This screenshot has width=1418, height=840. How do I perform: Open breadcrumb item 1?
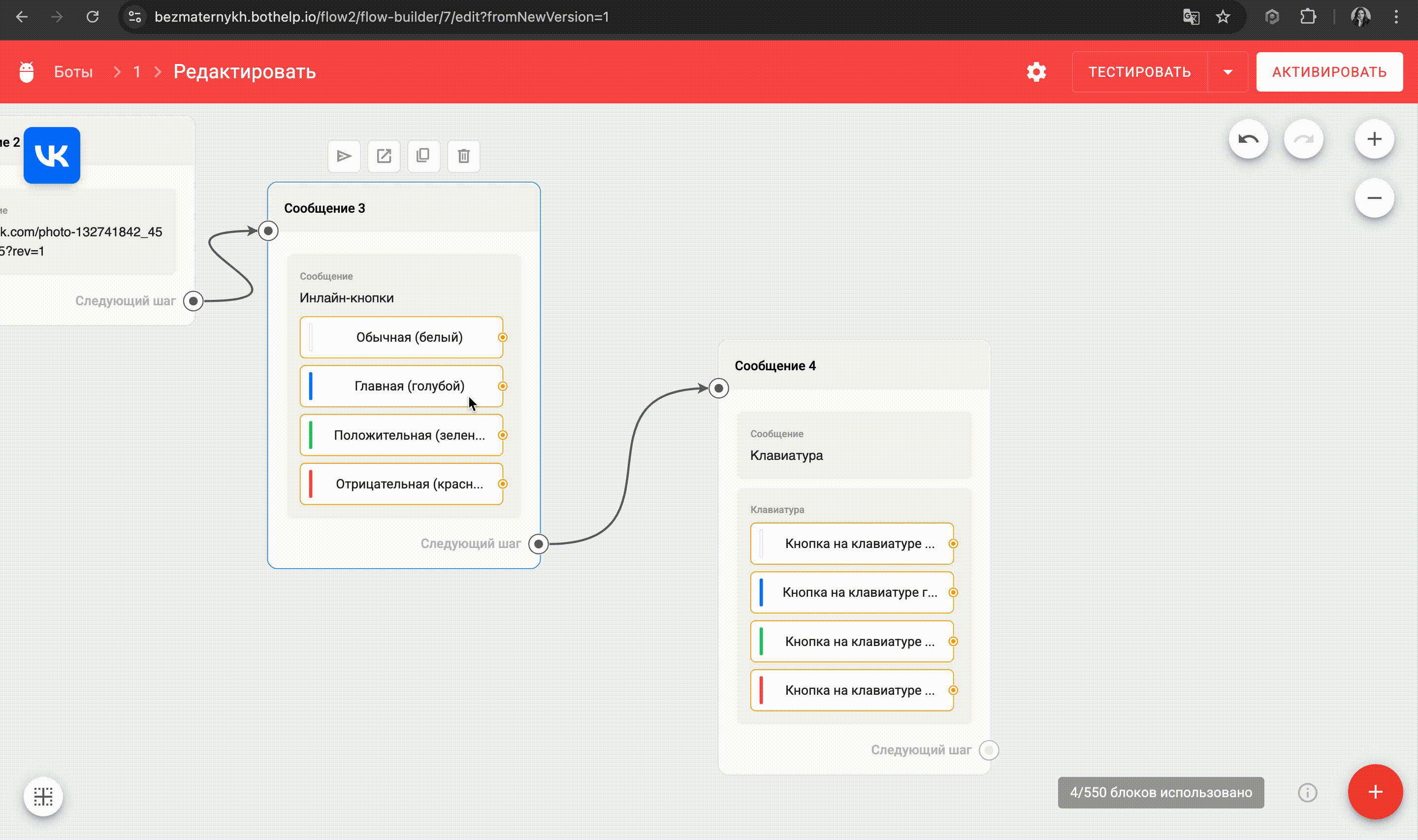(136, 72)
